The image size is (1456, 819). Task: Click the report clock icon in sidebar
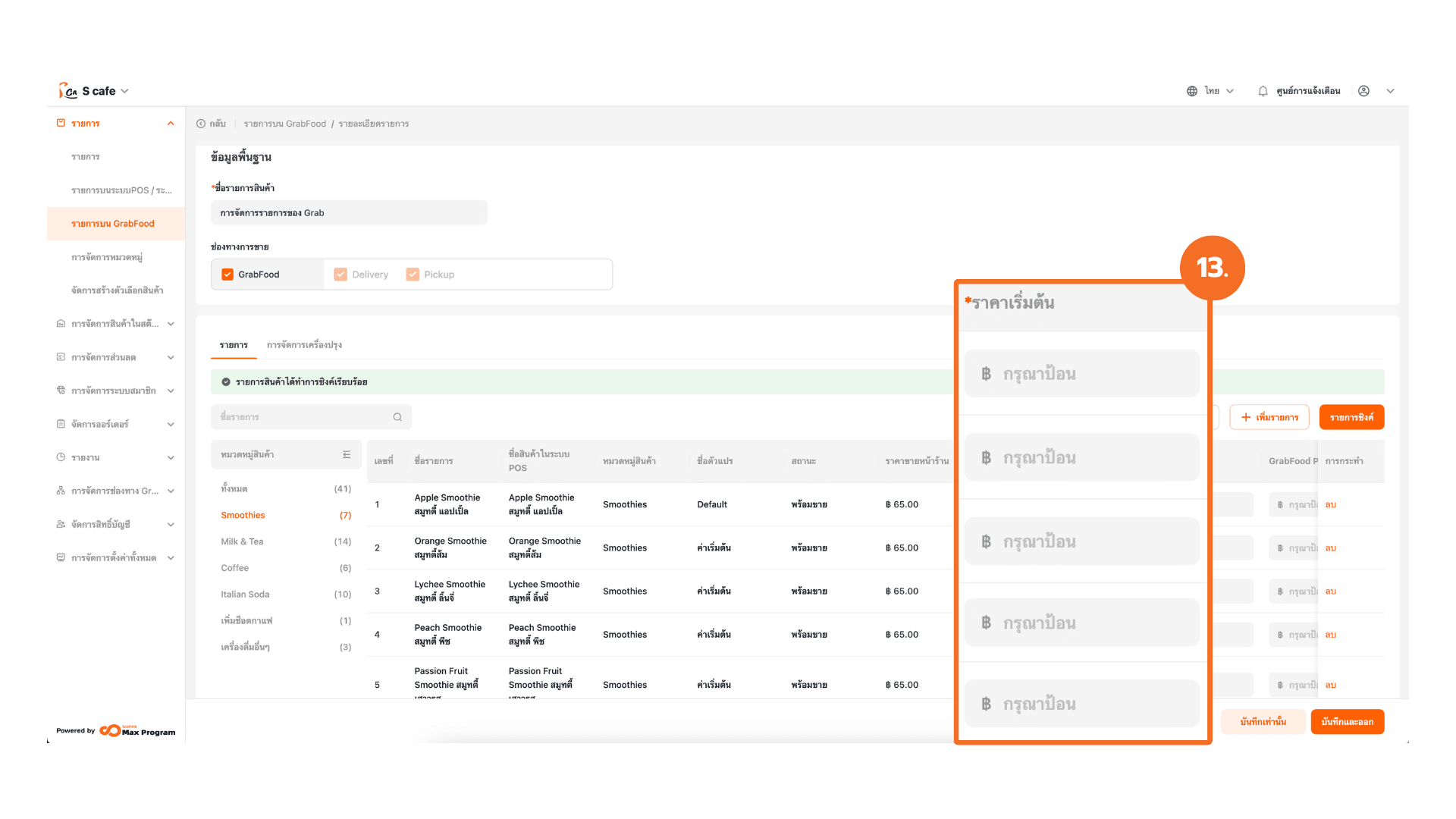click(x=61, y=457)
